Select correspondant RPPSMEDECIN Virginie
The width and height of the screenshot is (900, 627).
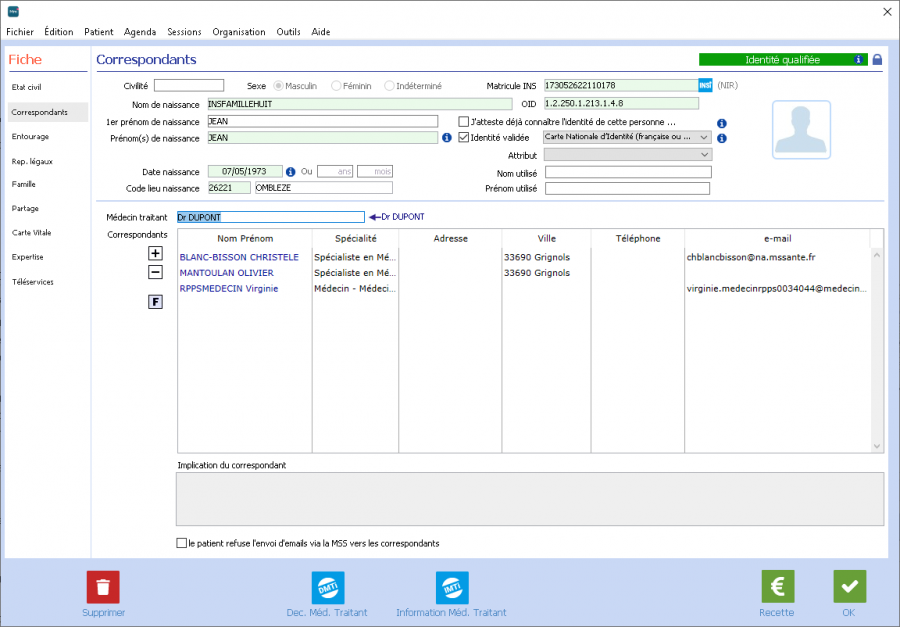pyautogui.click(x=228, y=289)
